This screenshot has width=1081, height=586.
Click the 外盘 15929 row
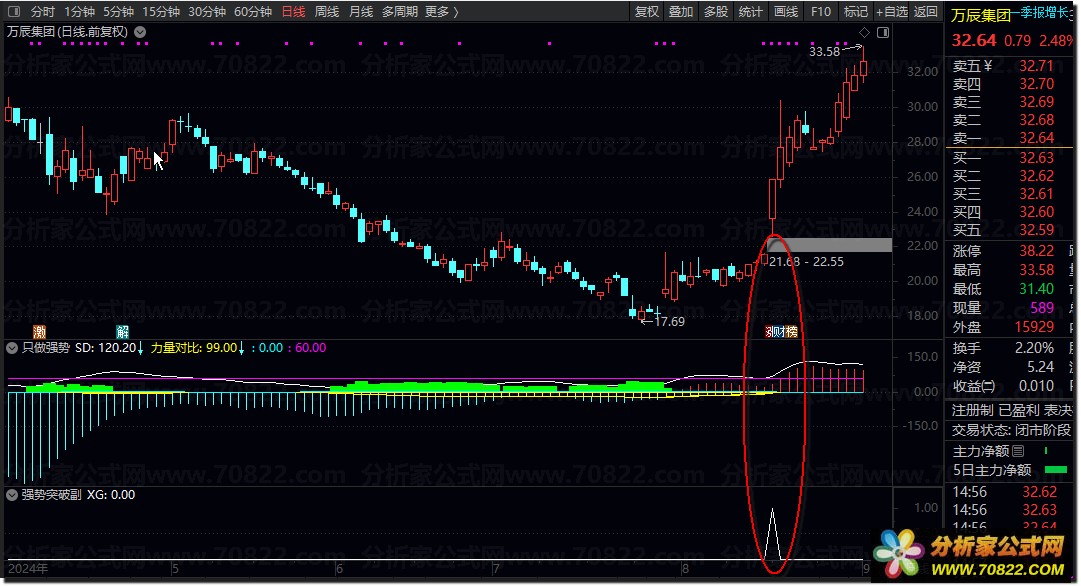[x=1011, y=327]
